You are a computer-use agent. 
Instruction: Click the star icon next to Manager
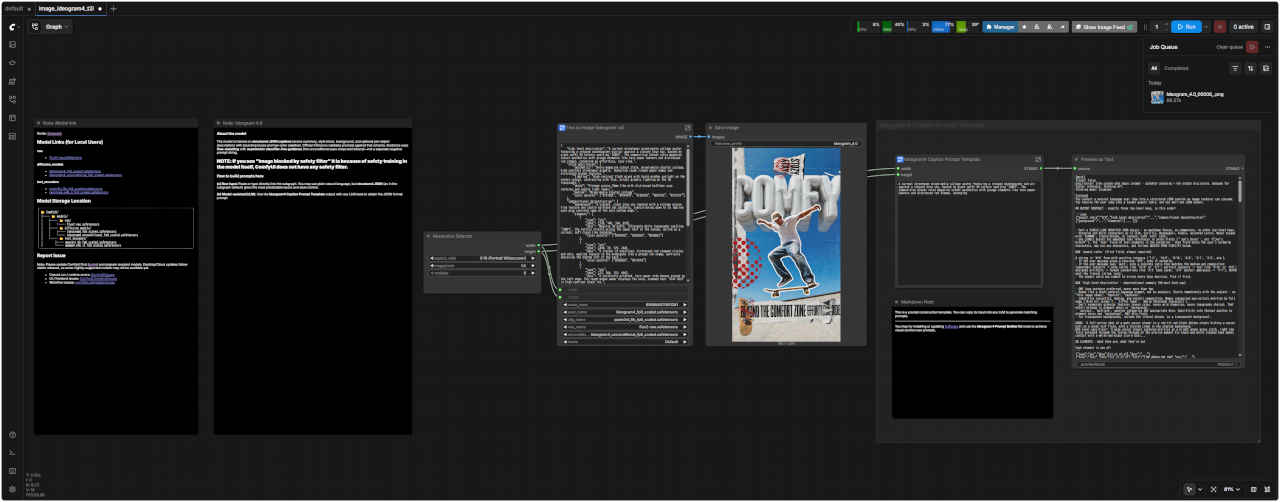point(1024,27)
